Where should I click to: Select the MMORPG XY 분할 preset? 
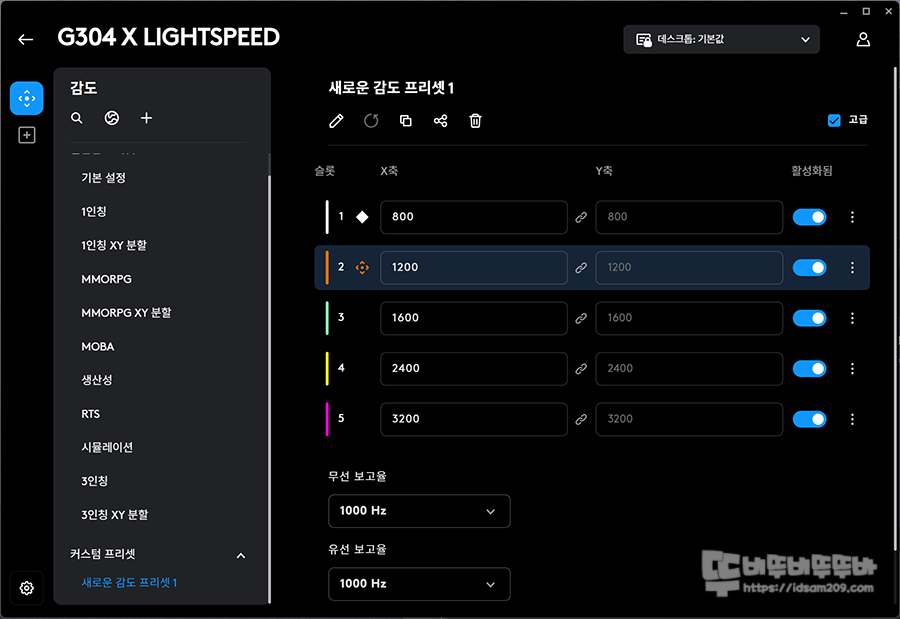[x=126, y=313]
